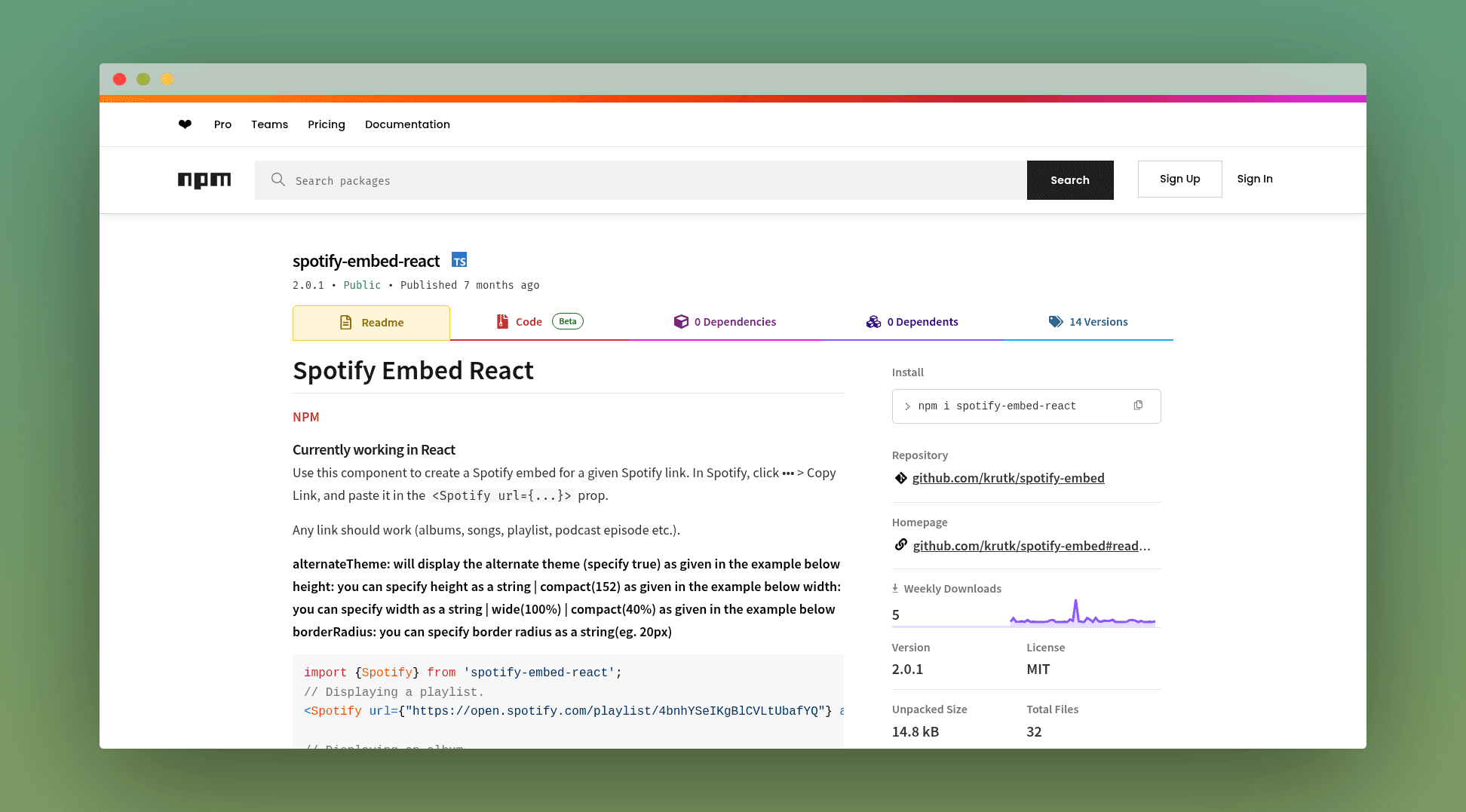1466x812 pixels.
Task: Open the Readme tab
Action: [371, 323]
